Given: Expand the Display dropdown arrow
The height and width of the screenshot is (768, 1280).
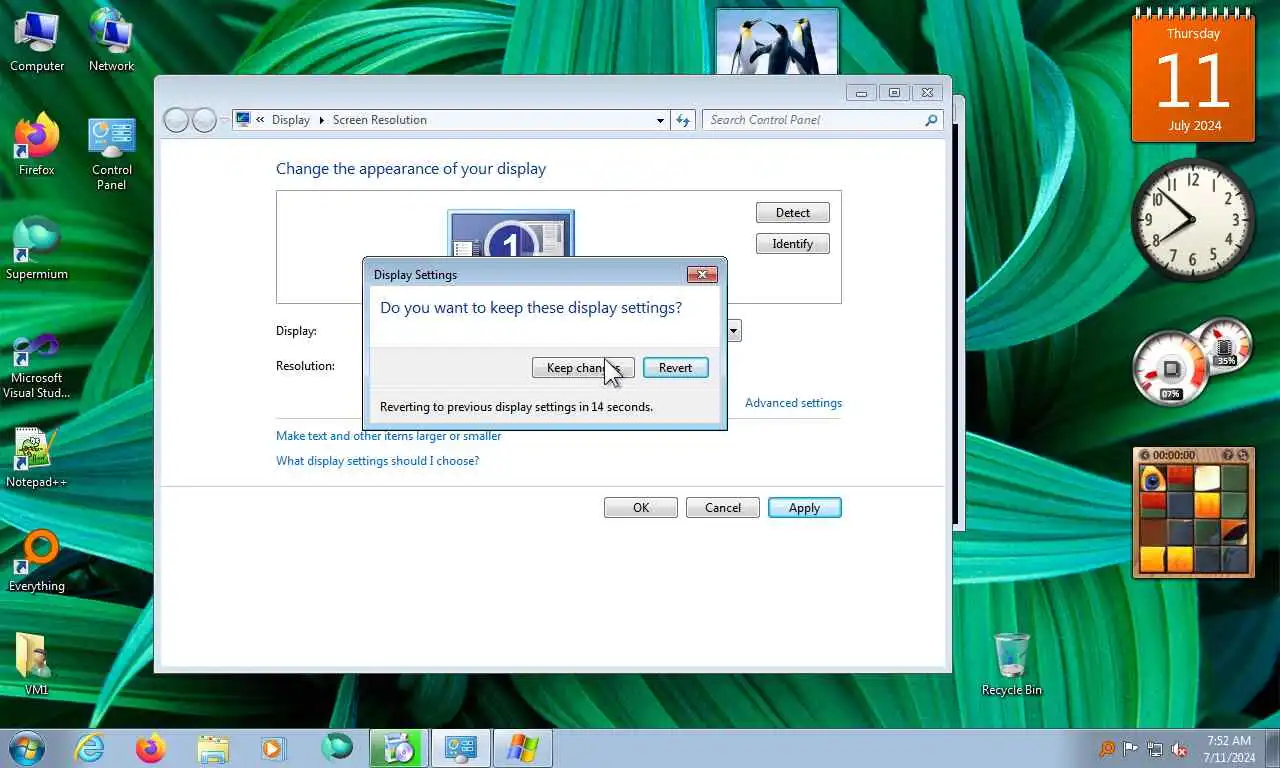Looking at the screenshot, I should click(733, 331).
